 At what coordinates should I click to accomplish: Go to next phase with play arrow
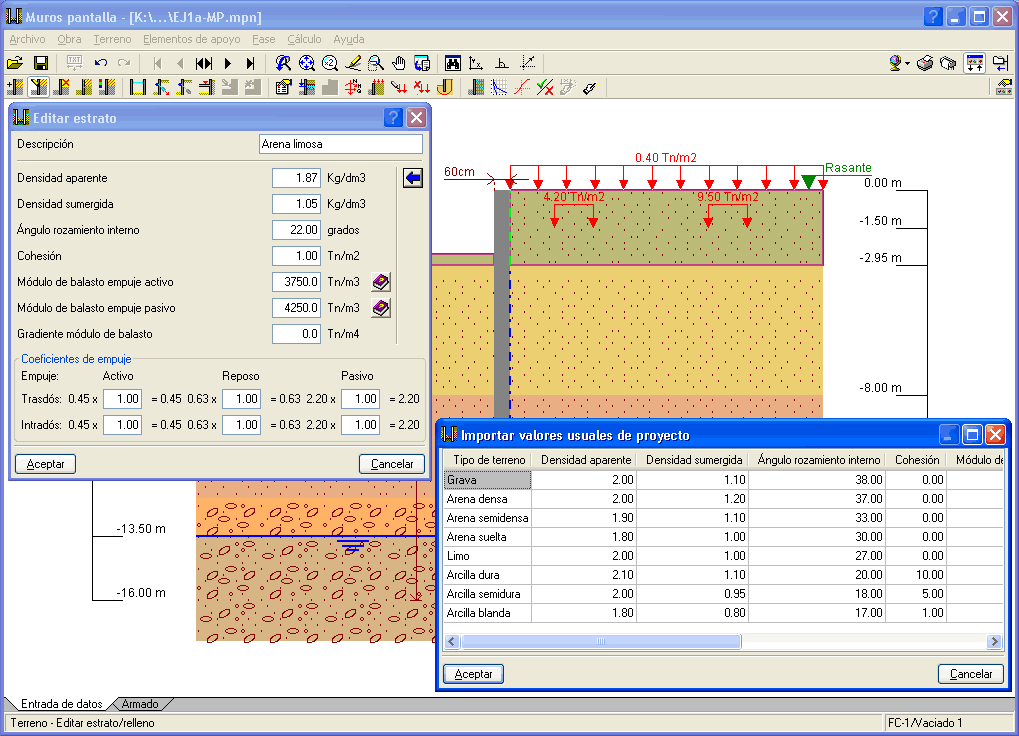coord(228,63)
